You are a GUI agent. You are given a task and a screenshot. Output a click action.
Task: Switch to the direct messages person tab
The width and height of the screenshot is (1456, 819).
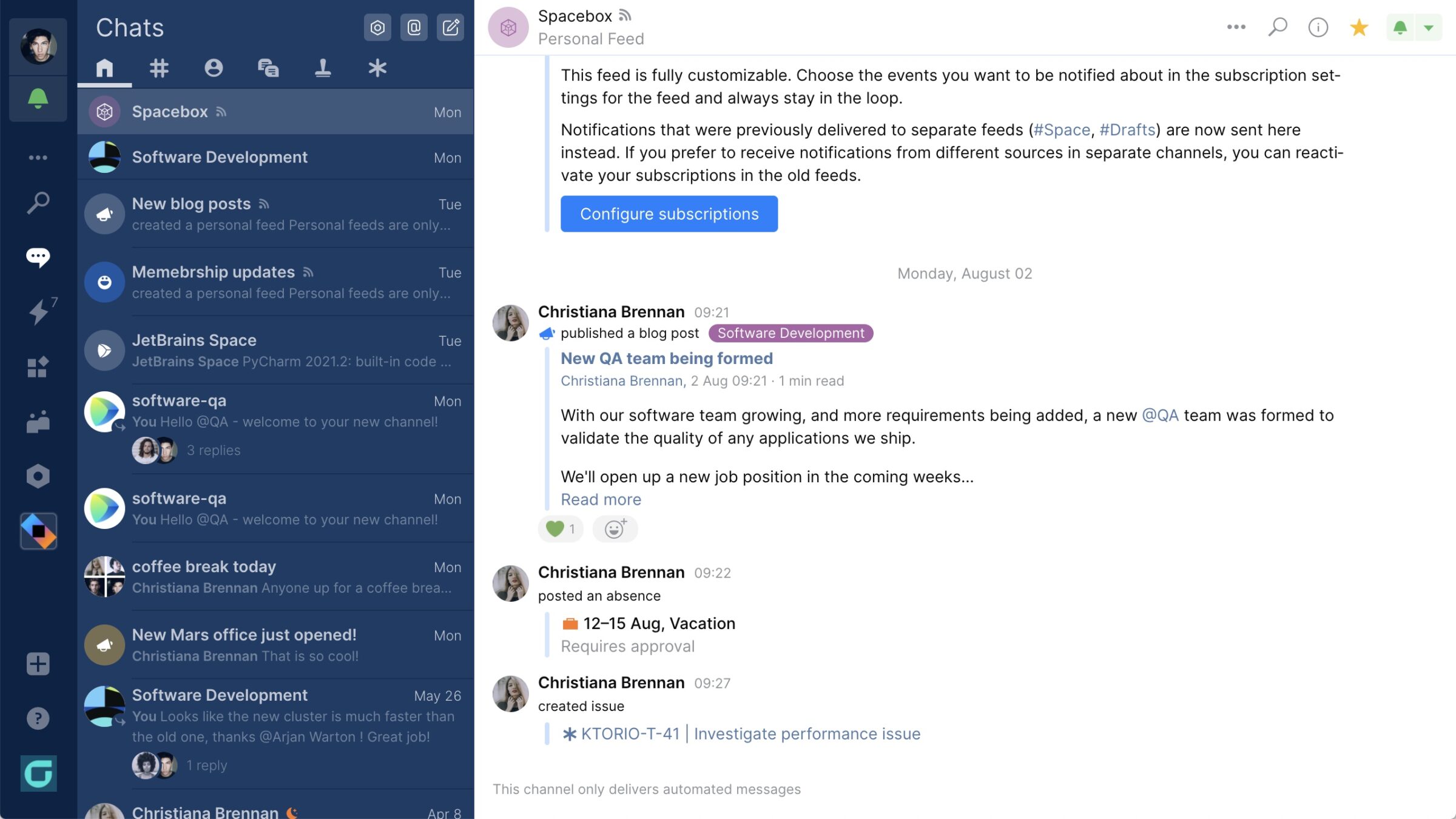click(214, 68)
